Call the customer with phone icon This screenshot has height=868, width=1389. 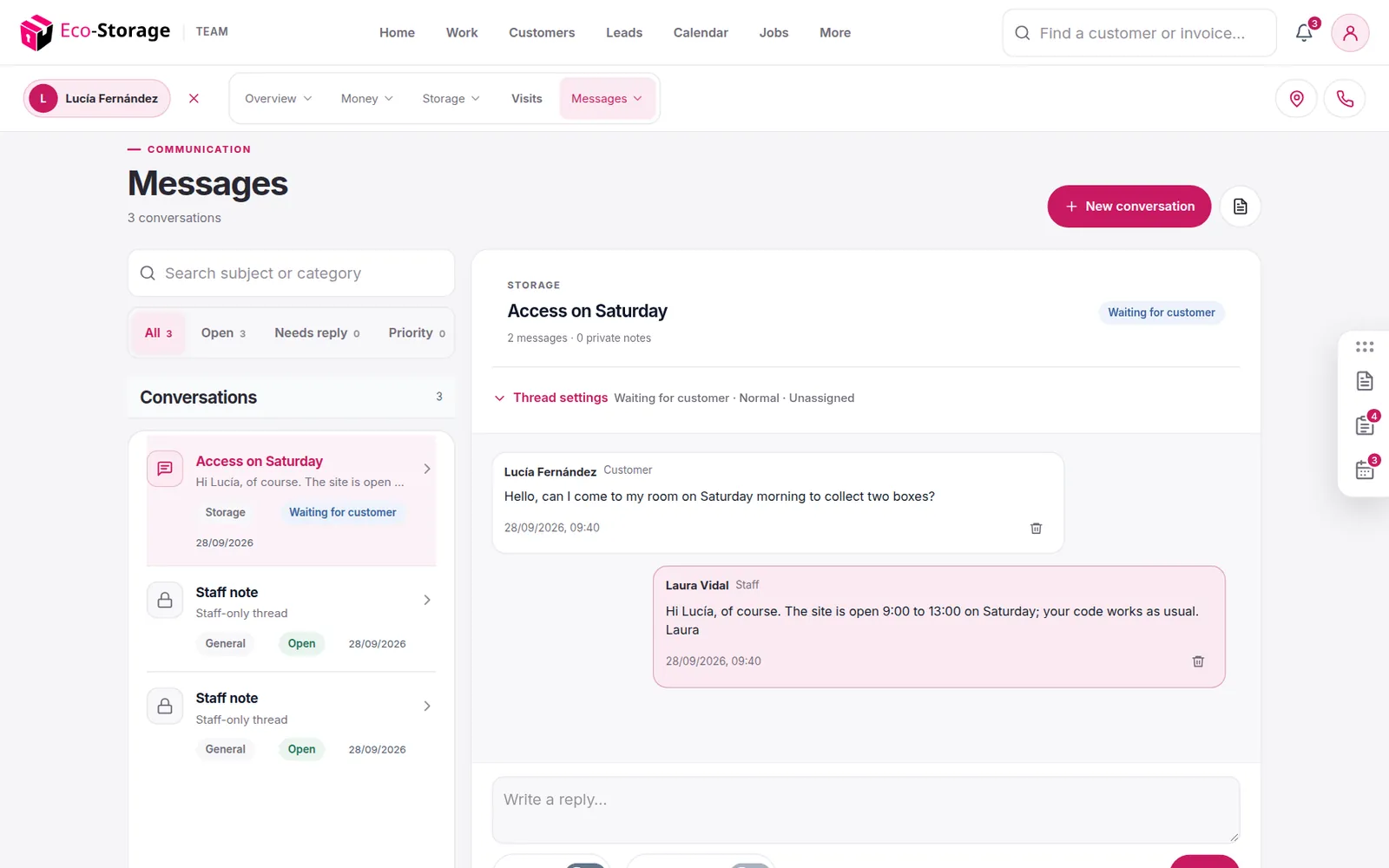tap(1345, 98)
